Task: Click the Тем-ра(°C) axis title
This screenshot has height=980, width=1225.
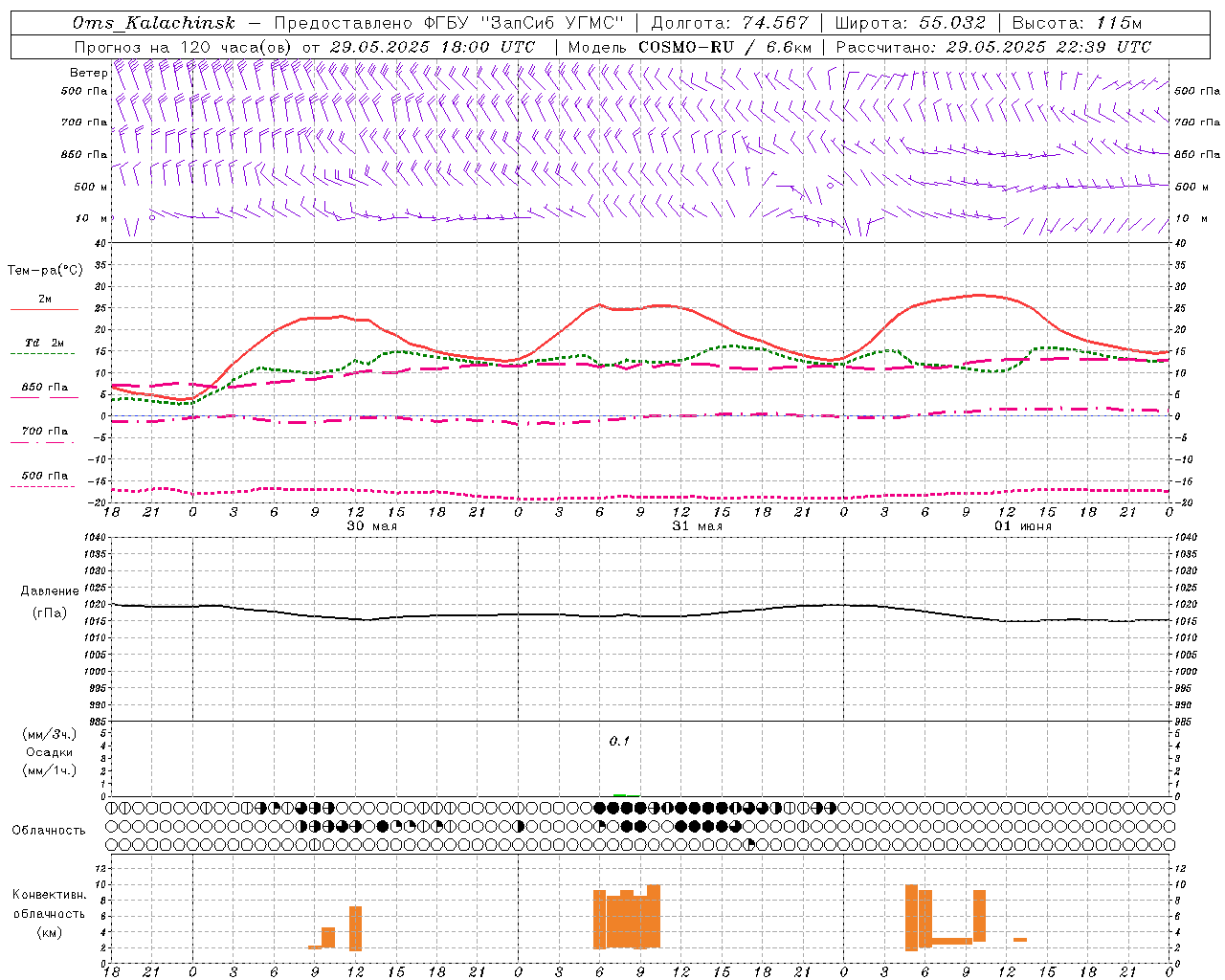Action: pyautogui.click(x=45, y=271)
